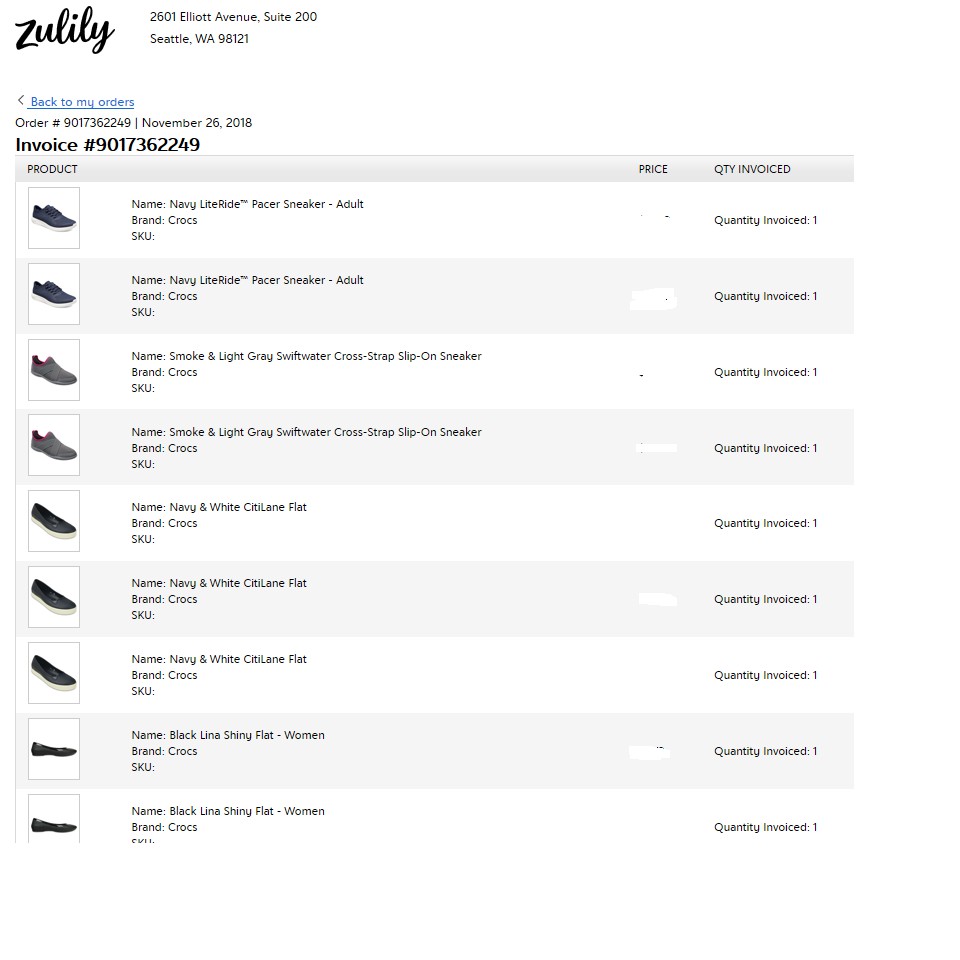Click the PRODUCT column header
Screen dimensions: 960x960
point(52,169)
